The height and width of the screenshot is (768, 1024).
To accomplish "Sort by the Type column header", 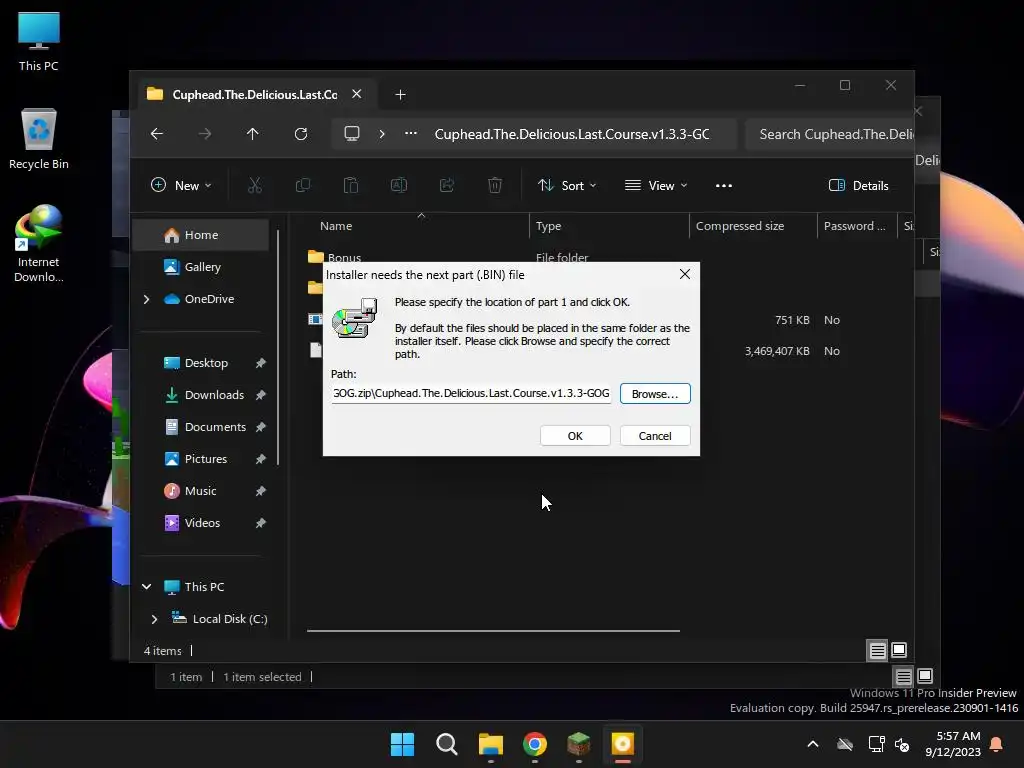I will 609,226.
